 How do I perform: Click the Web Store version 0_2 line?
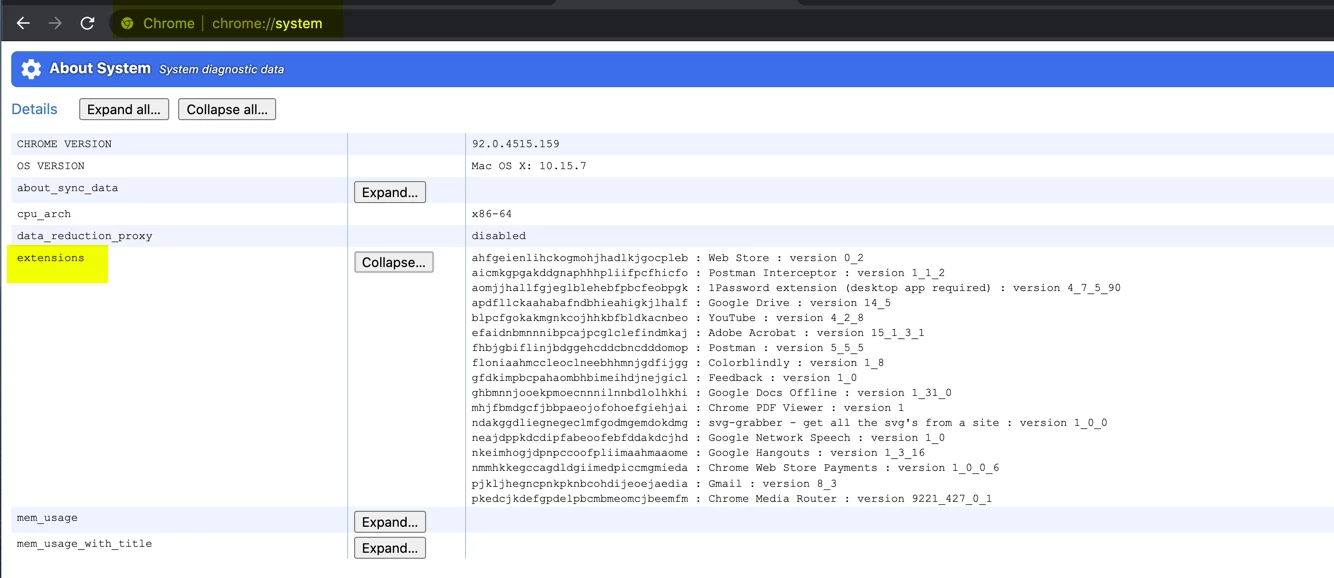[668, 258]
